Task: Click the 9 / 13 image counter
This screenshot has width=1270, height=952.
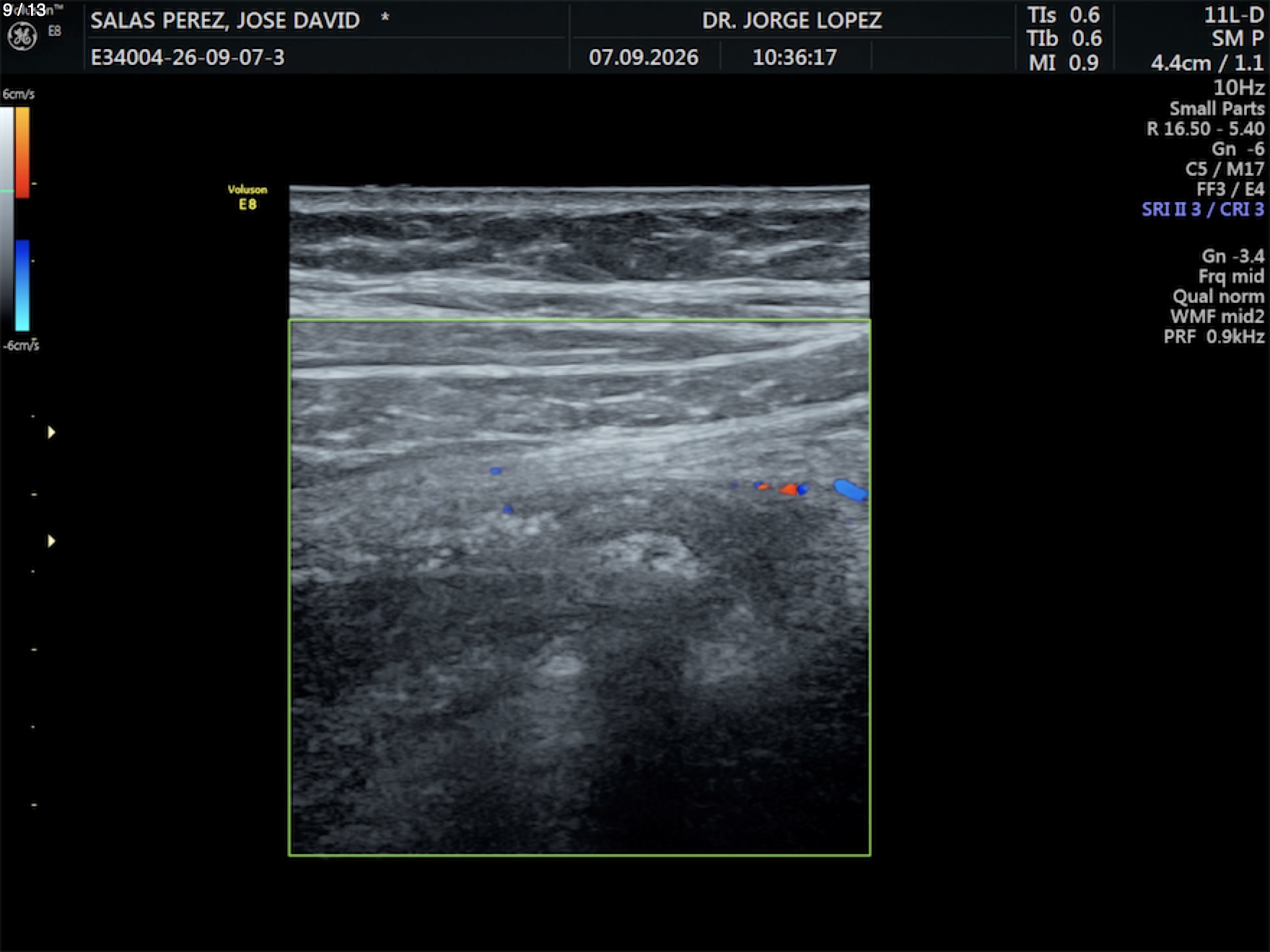Action: pyautogui.click(x=25, y=10)
